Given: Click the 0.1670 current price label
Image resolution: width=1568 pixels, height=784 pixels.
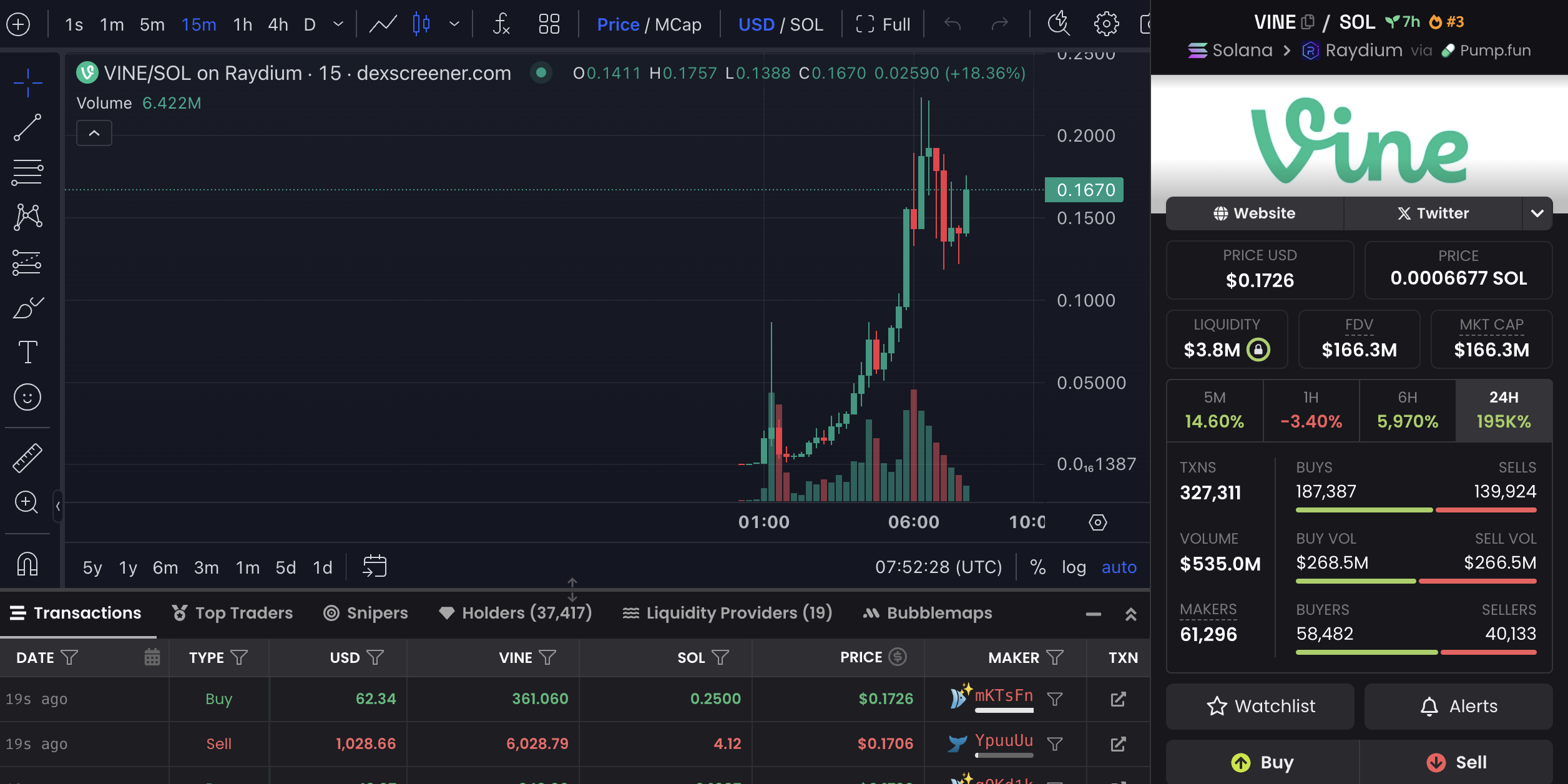Looking at the screenshot, I should [x=1084, y=190].
